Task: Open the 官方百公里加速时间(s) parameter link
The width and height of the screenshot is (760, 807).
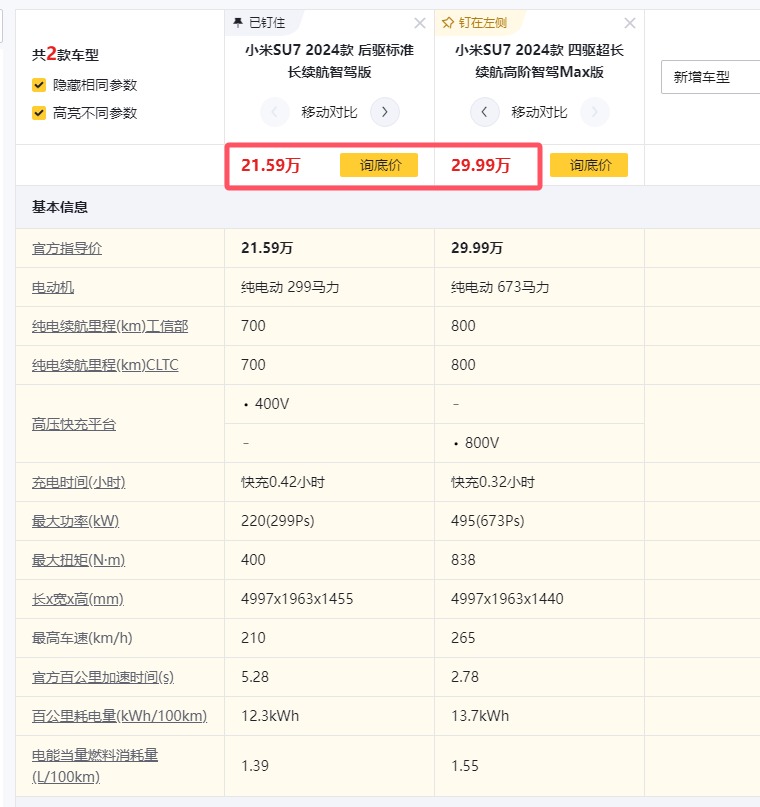Action: pos(103,677)
